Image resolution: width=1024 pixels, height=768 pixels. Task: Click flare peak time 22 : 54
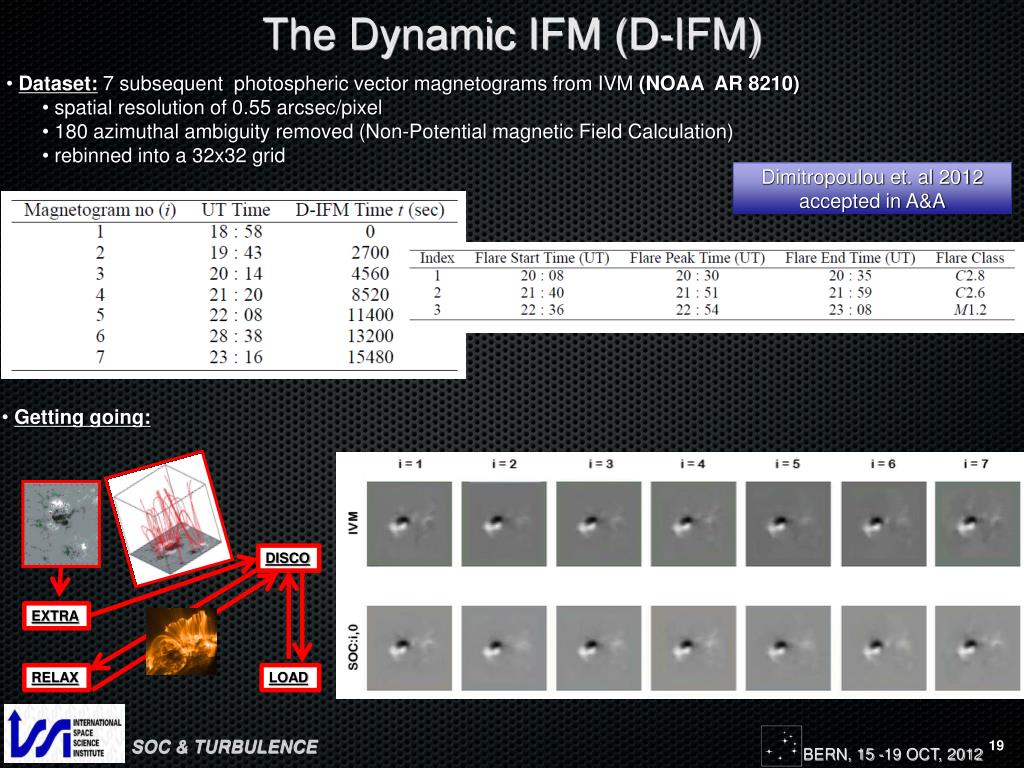[697, 310]
